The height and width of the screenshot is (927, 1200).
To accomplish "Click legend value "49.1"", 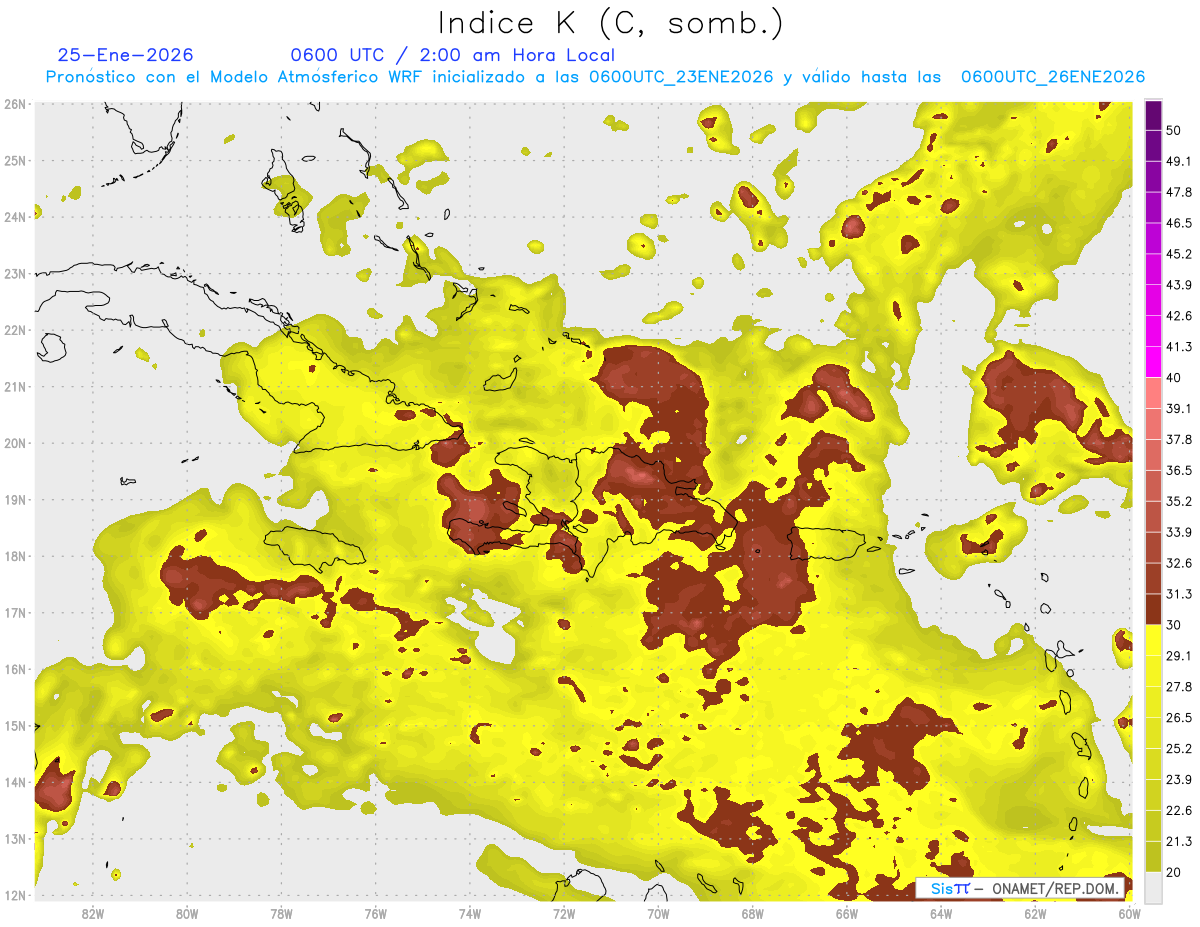I will click(1179, 161).
